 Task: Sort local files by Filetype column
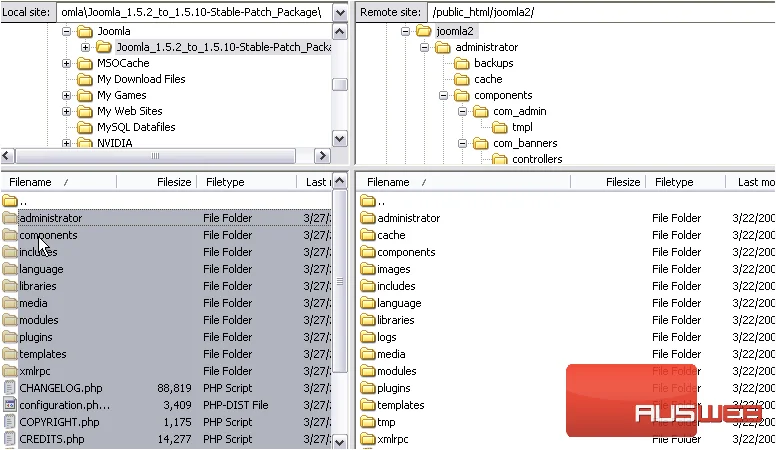click(x=246, y=182)
